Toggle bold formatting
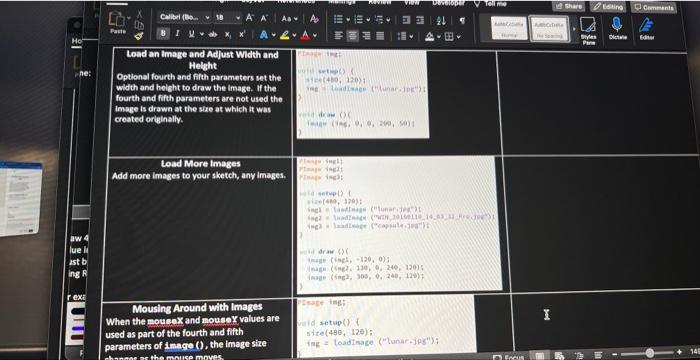Screen dimensions: 700x360 tap(164, 33)
